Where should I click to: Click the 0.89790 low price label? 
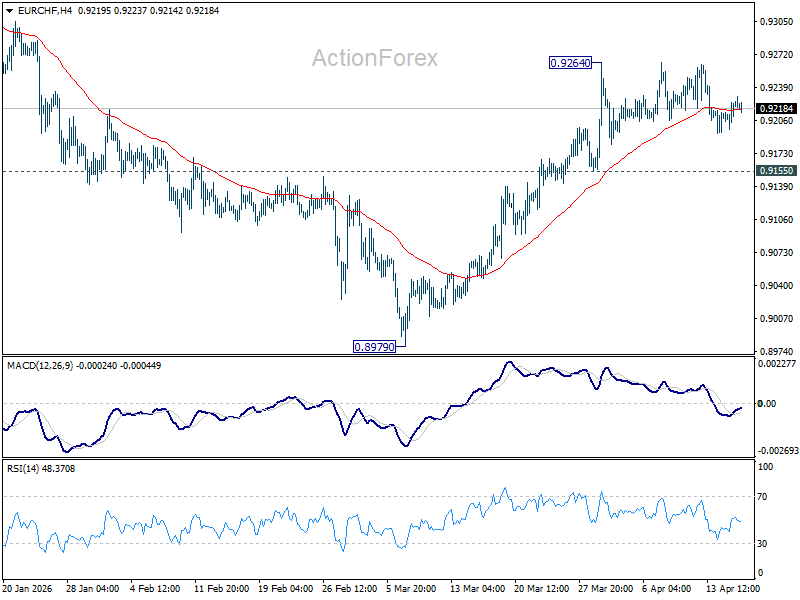point(374,347)
